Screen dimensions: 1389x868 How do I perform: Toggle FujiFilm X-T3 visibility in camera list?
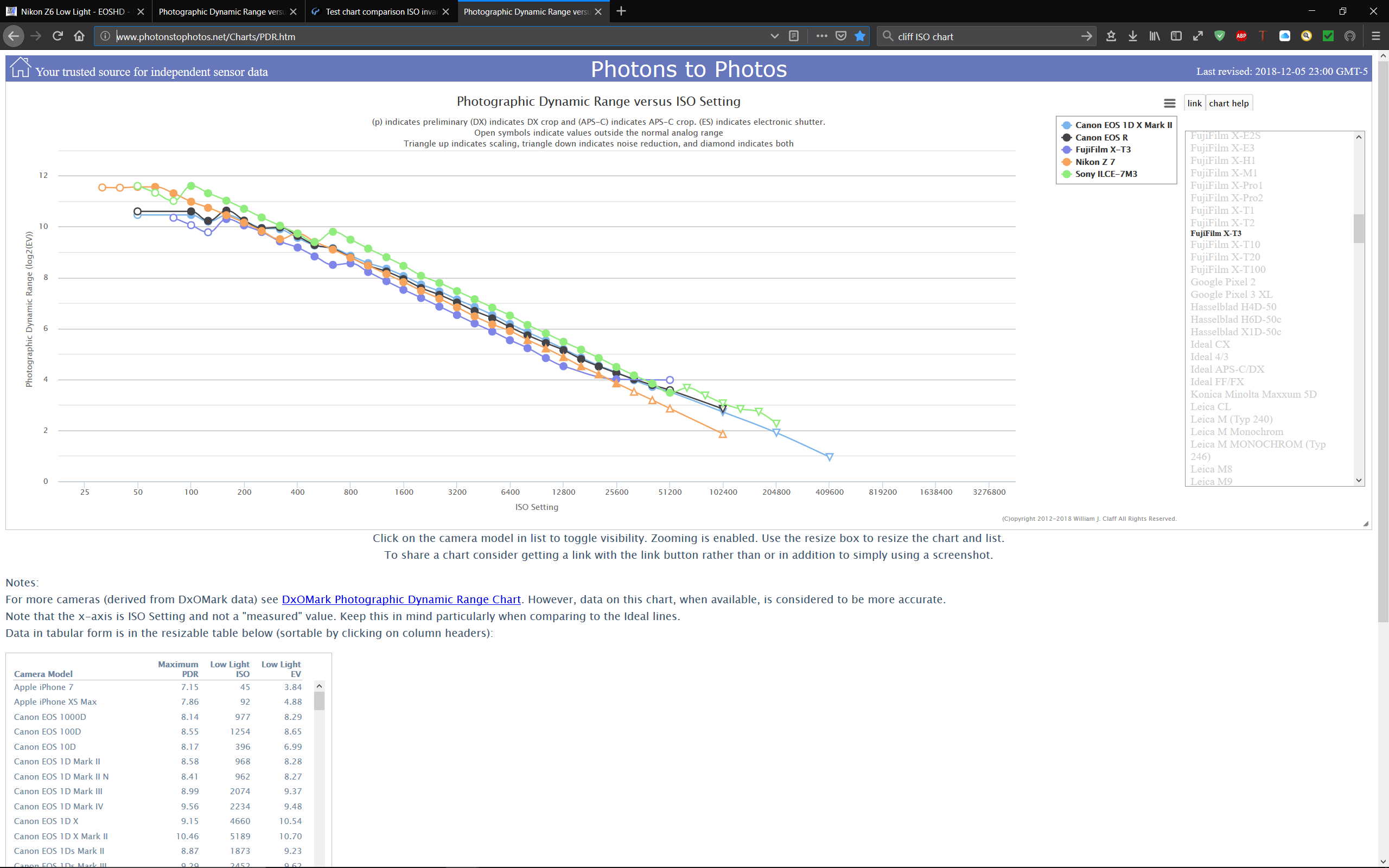click(x=1216, y=233)
